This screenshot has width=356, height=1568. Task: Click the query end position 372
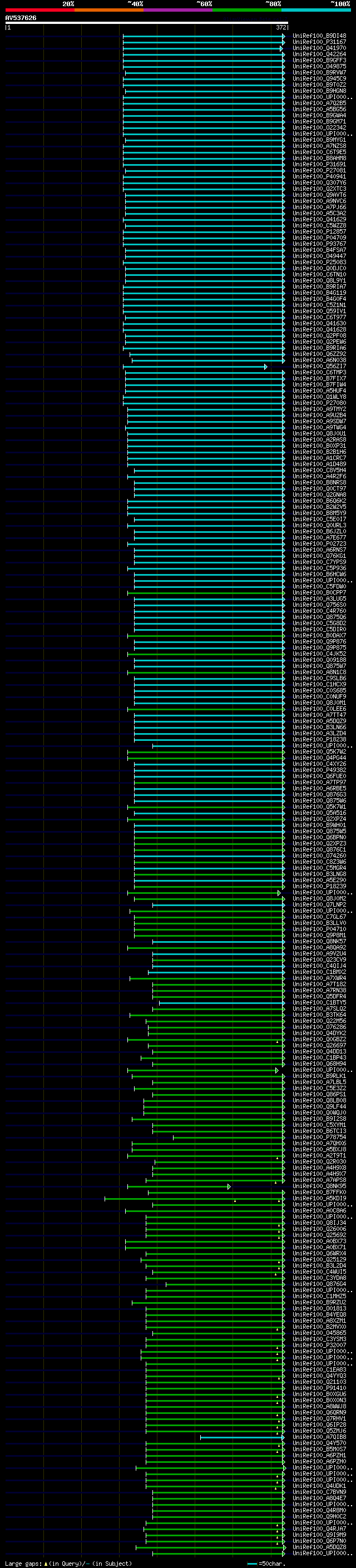click(281, 27)
